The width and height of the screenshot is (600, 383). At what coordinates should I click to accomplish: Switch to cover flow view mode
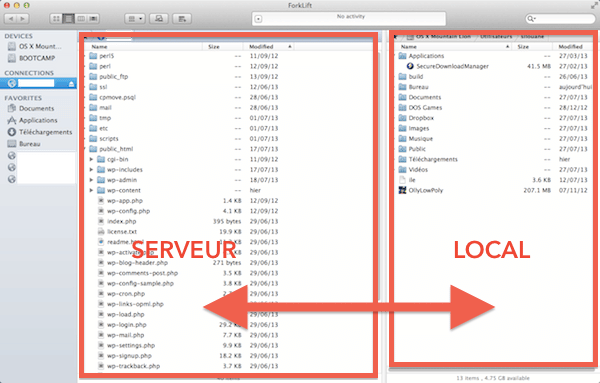pyautogui.click(x=93, y=19)
